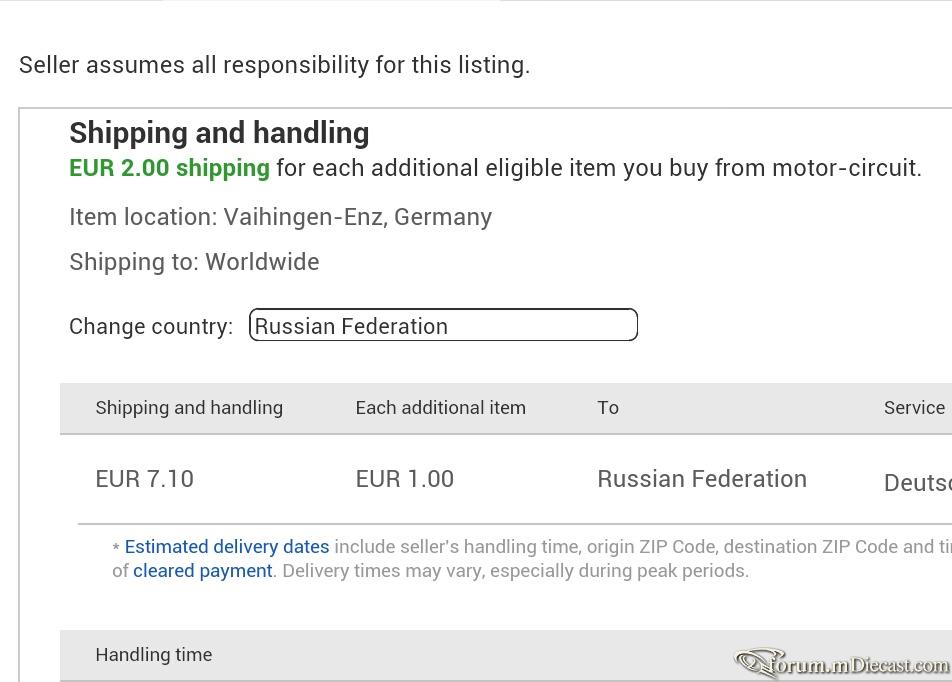This screenshot has width=952, height=682.
Task: Click the Deutsche Post service cell
Action: tap(918, 483)
